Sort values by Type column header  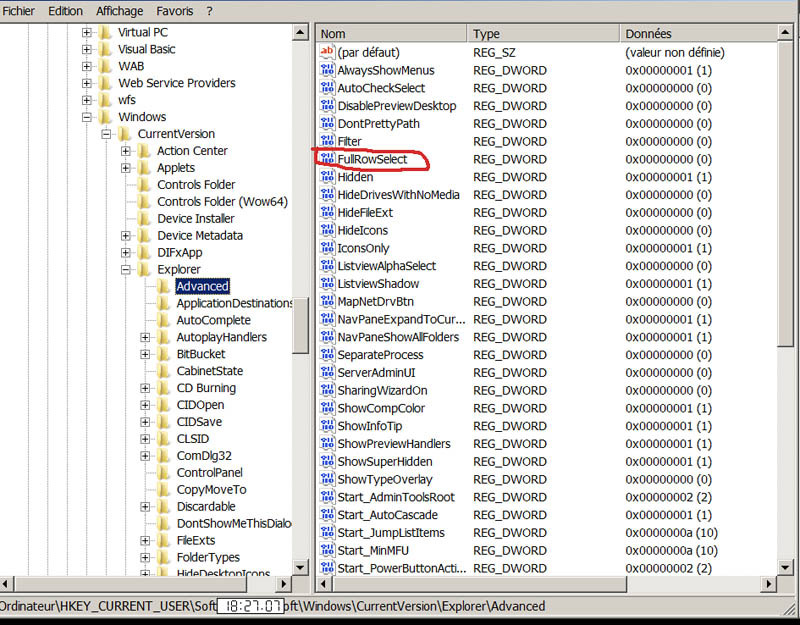coord(543,34)
